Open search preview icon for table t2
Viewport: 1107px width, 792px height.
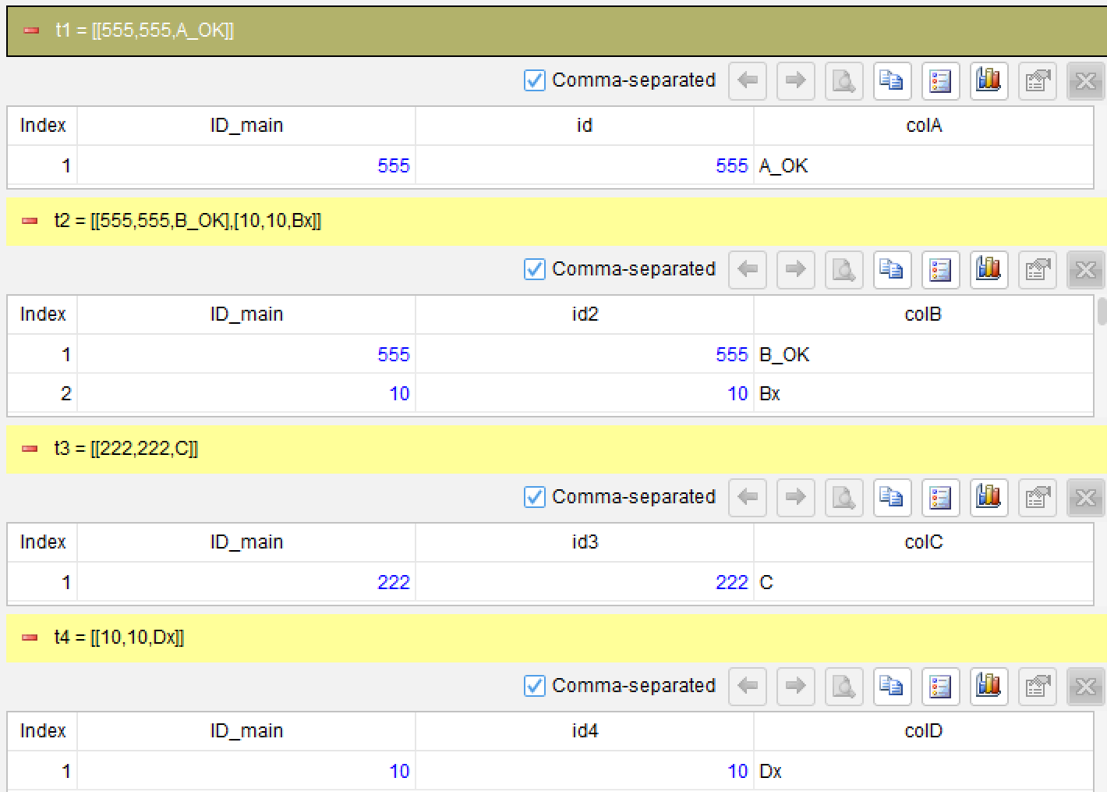844,269
